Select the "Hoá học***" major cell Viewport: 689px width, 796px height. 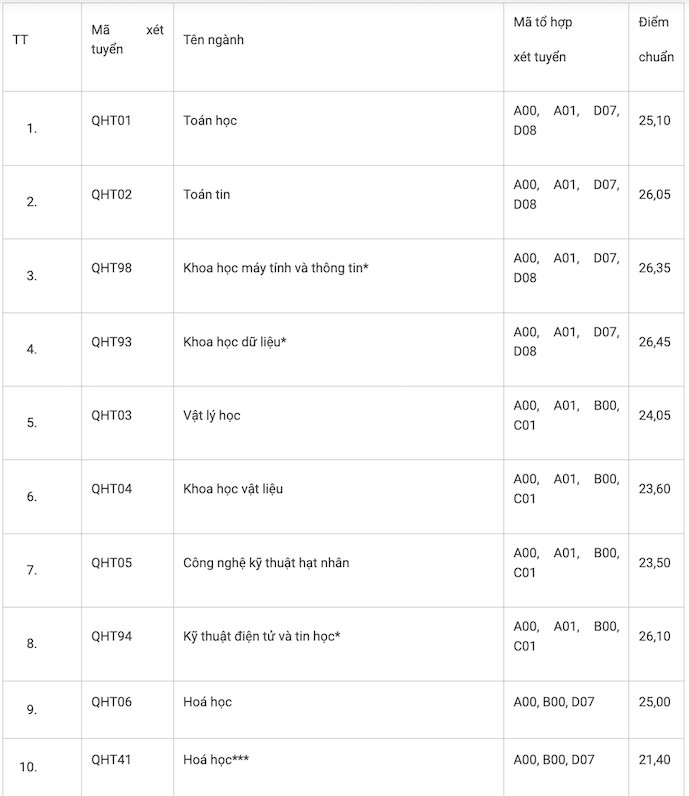pos(216,760)
